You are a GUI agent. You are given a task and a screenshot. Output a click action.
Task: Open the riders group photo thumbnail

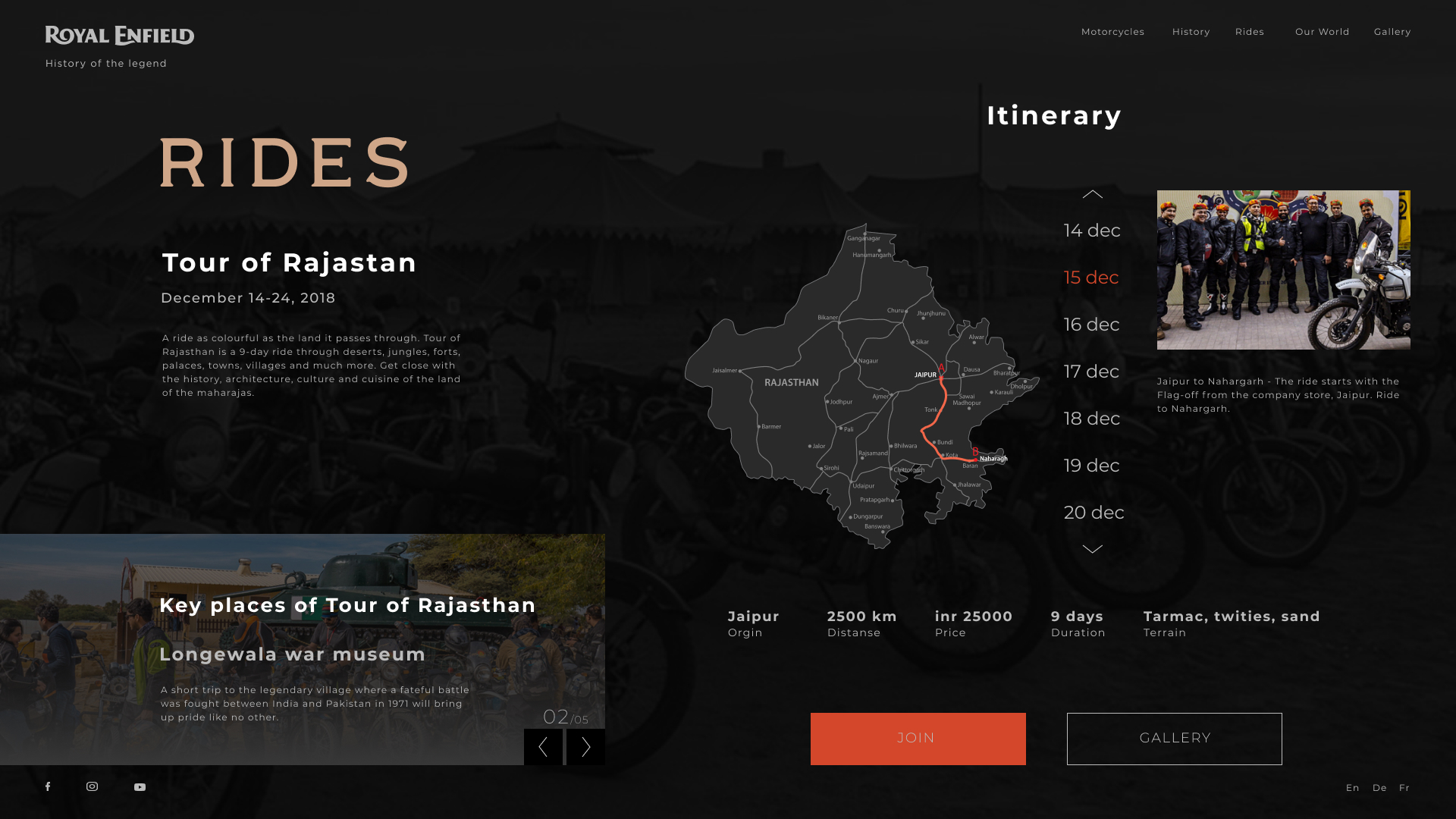pos(1283,270)
